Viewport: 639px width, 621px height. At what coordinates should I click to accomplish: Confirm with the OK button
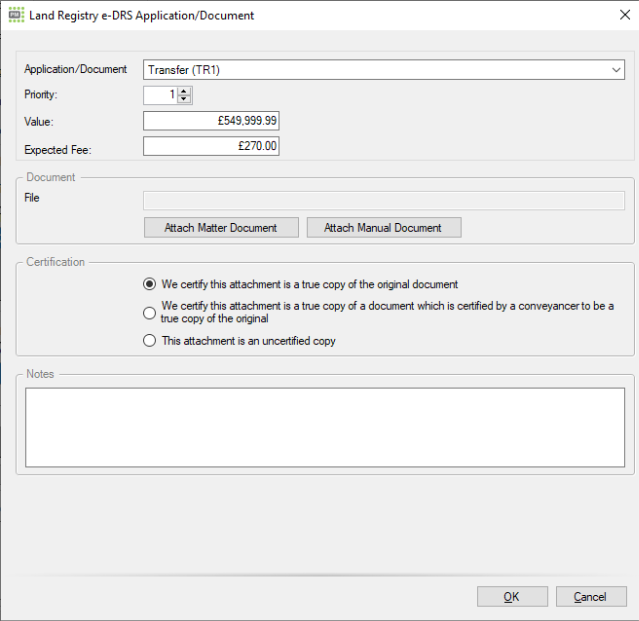(512, 597)
